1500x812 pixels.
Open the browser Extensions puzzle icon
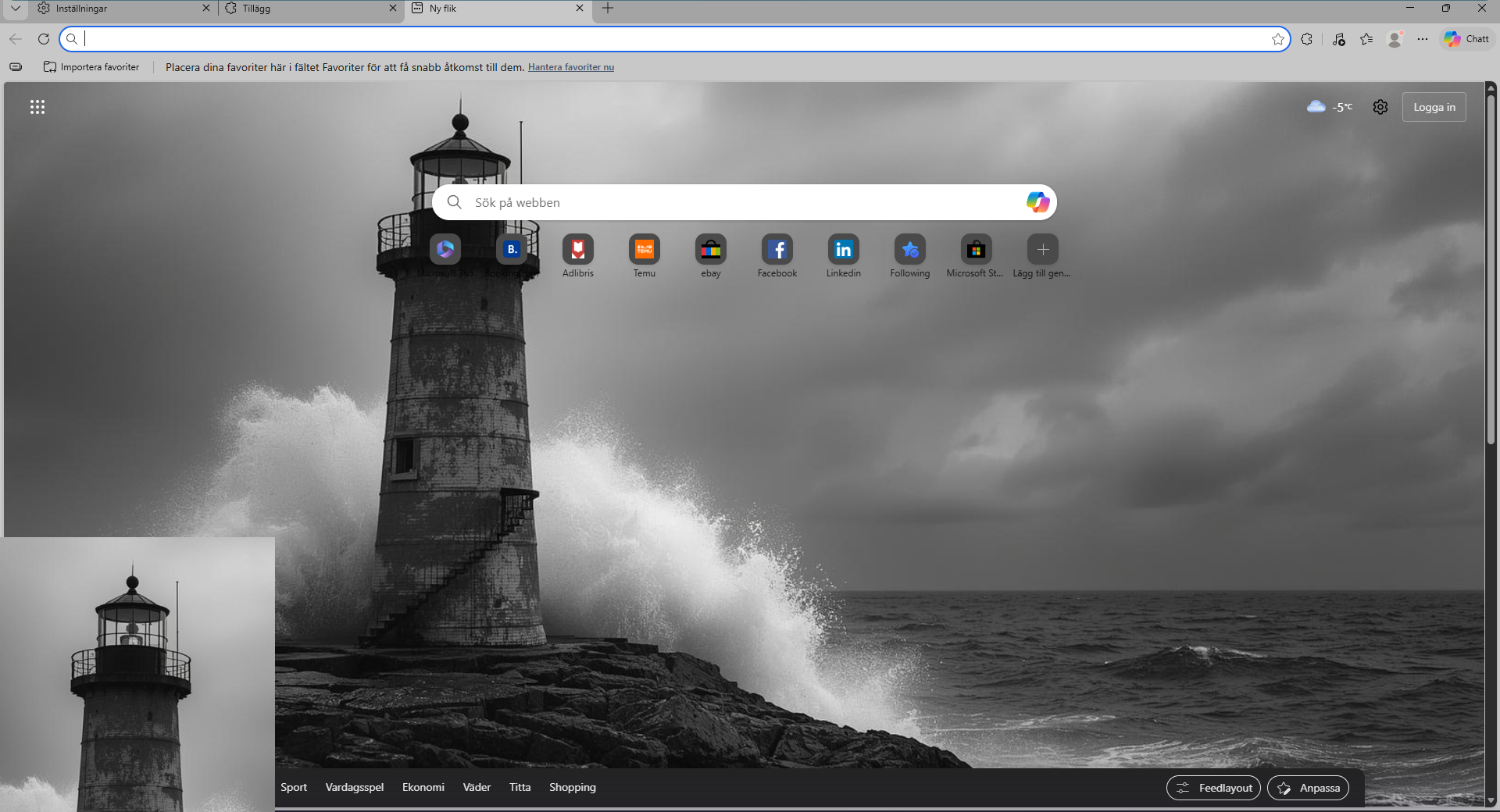pyautogui.click(x=1306, y=39)
